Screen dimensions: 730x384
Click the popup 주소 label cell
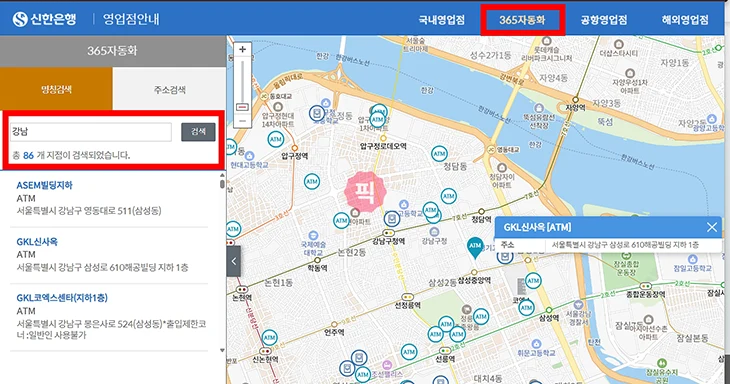point(507,244)
